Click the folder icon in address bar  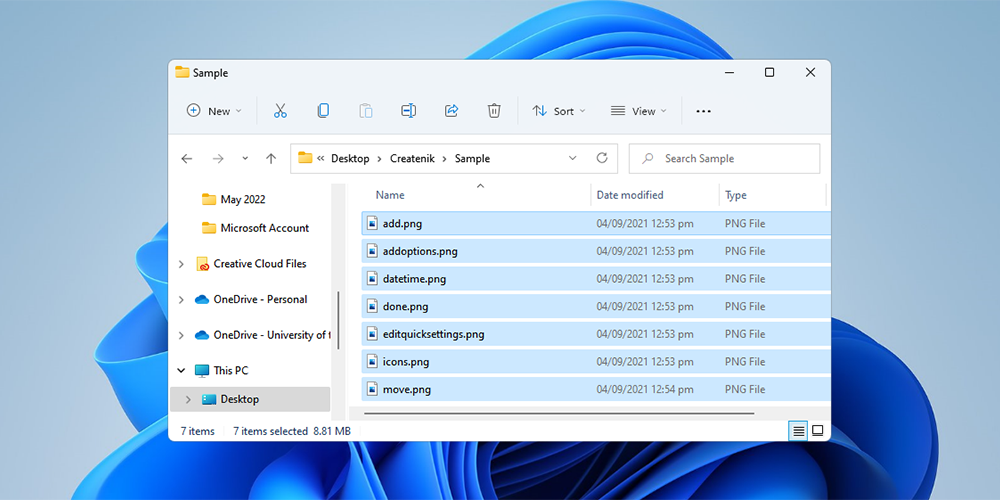(305, 158)
